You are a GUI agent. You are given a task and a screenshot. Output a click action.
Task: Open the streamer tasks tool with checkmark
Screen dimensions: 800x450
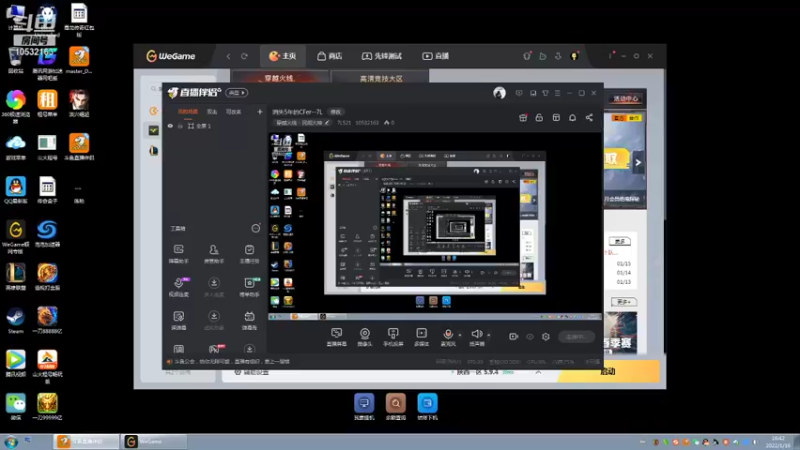[249, 254]
